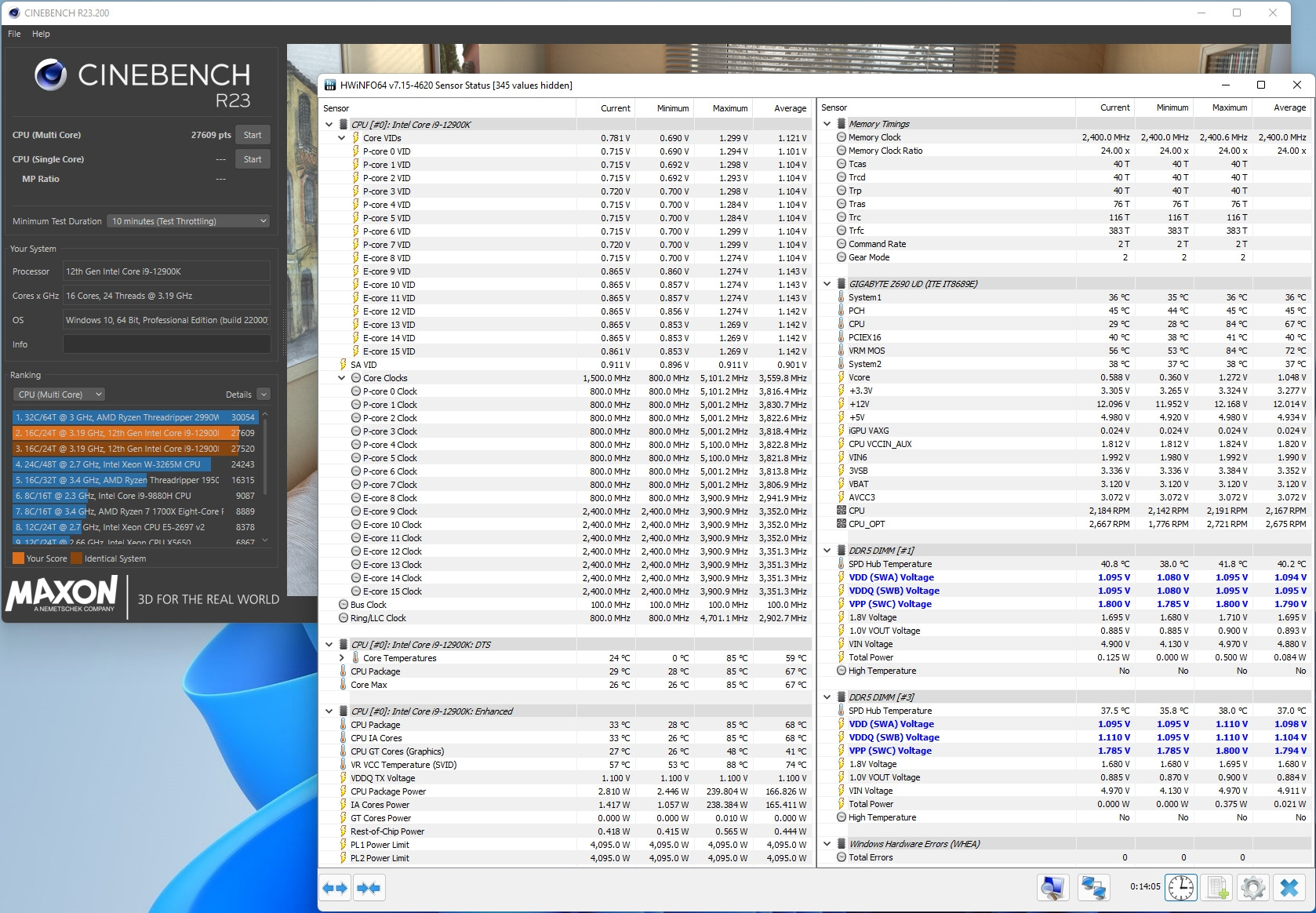Viewport: 1316px width, 913px height.
Task: Open remote monitoring via the network computers icon
Action: 1094,888
